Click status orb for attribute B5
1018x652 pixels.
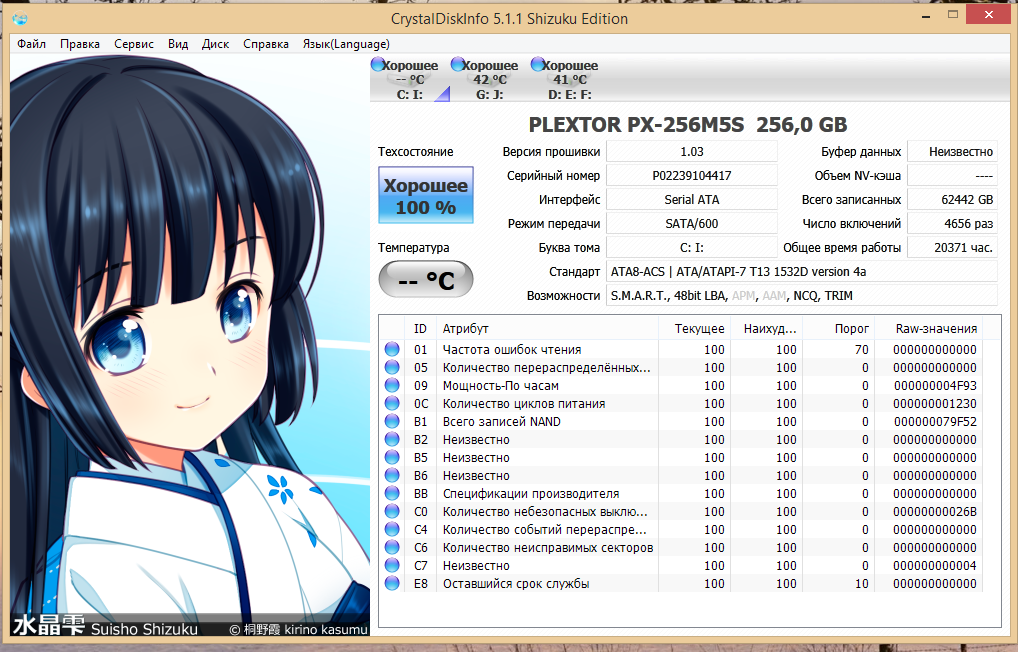point(392,457)
